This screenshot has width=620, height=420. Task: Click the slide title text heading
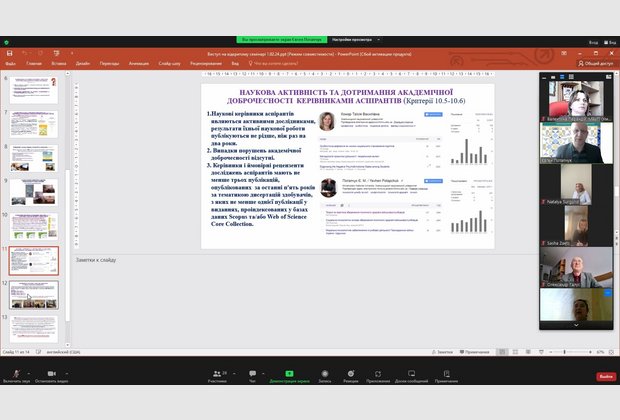pos(346,96)
